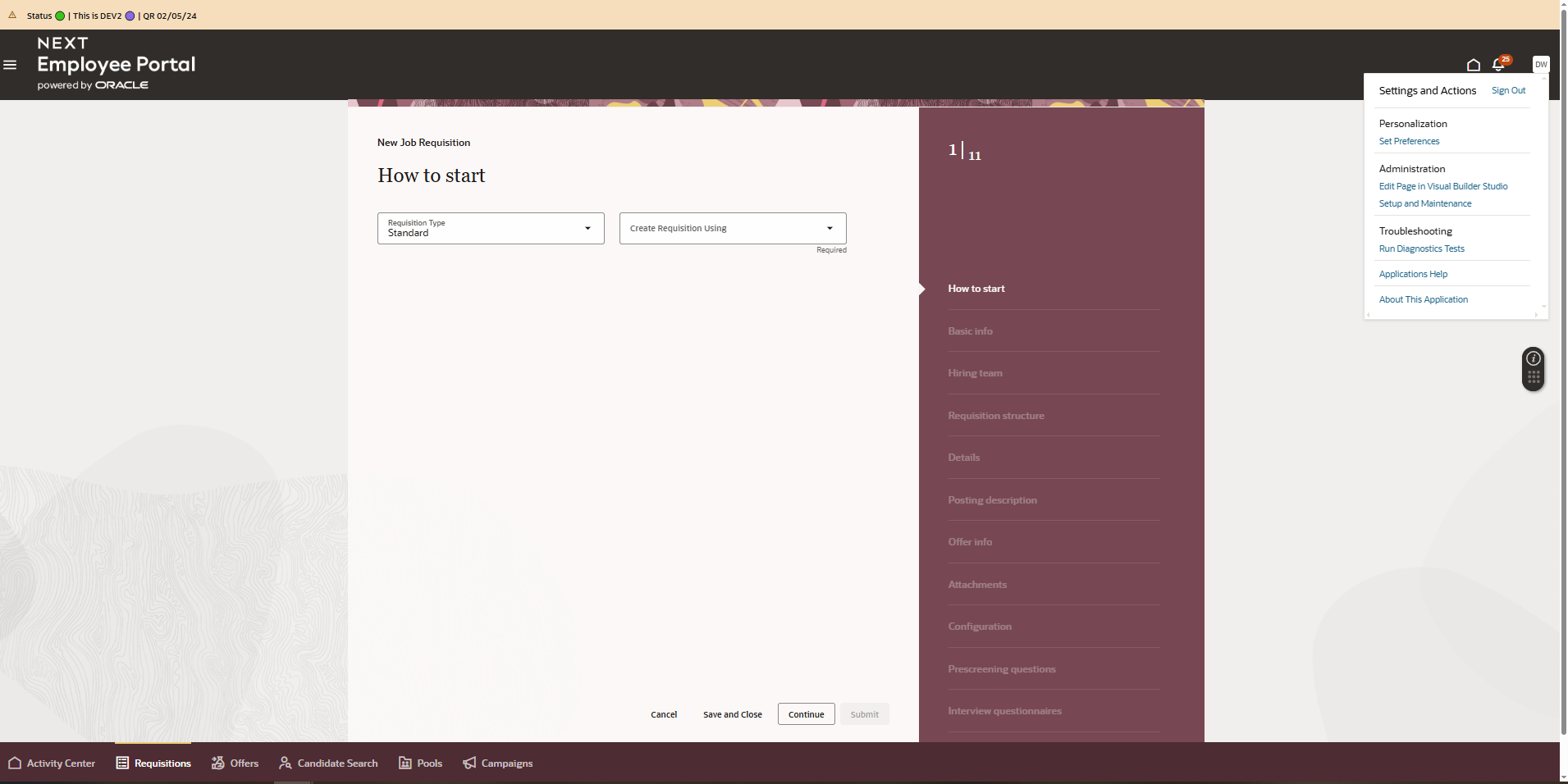
Task: Click the disabled Submit button
Action: point(864,714)
